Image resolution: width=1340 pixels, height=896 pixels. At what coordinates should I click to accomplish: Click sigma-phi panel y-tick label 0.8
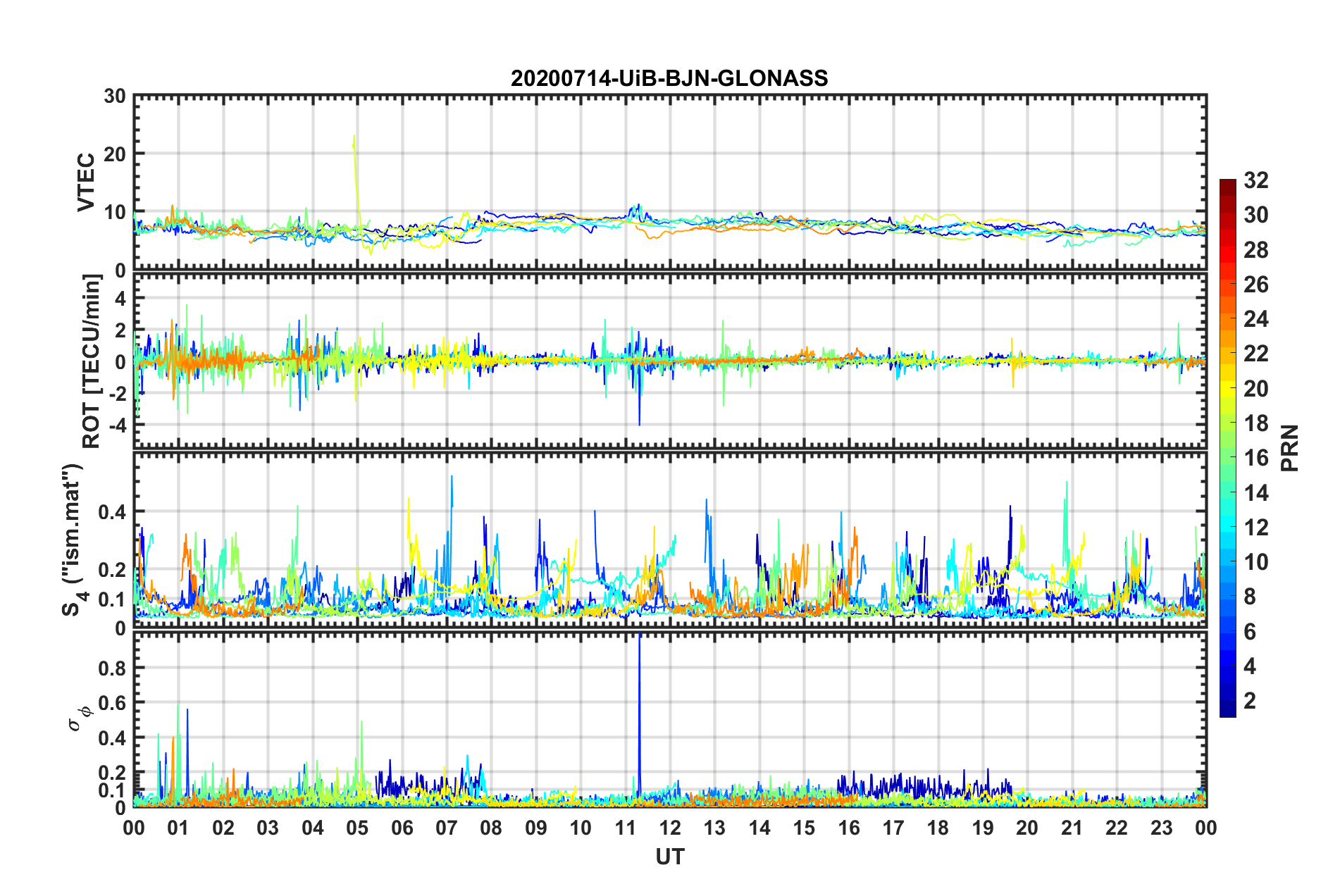[x=113, y=668]
